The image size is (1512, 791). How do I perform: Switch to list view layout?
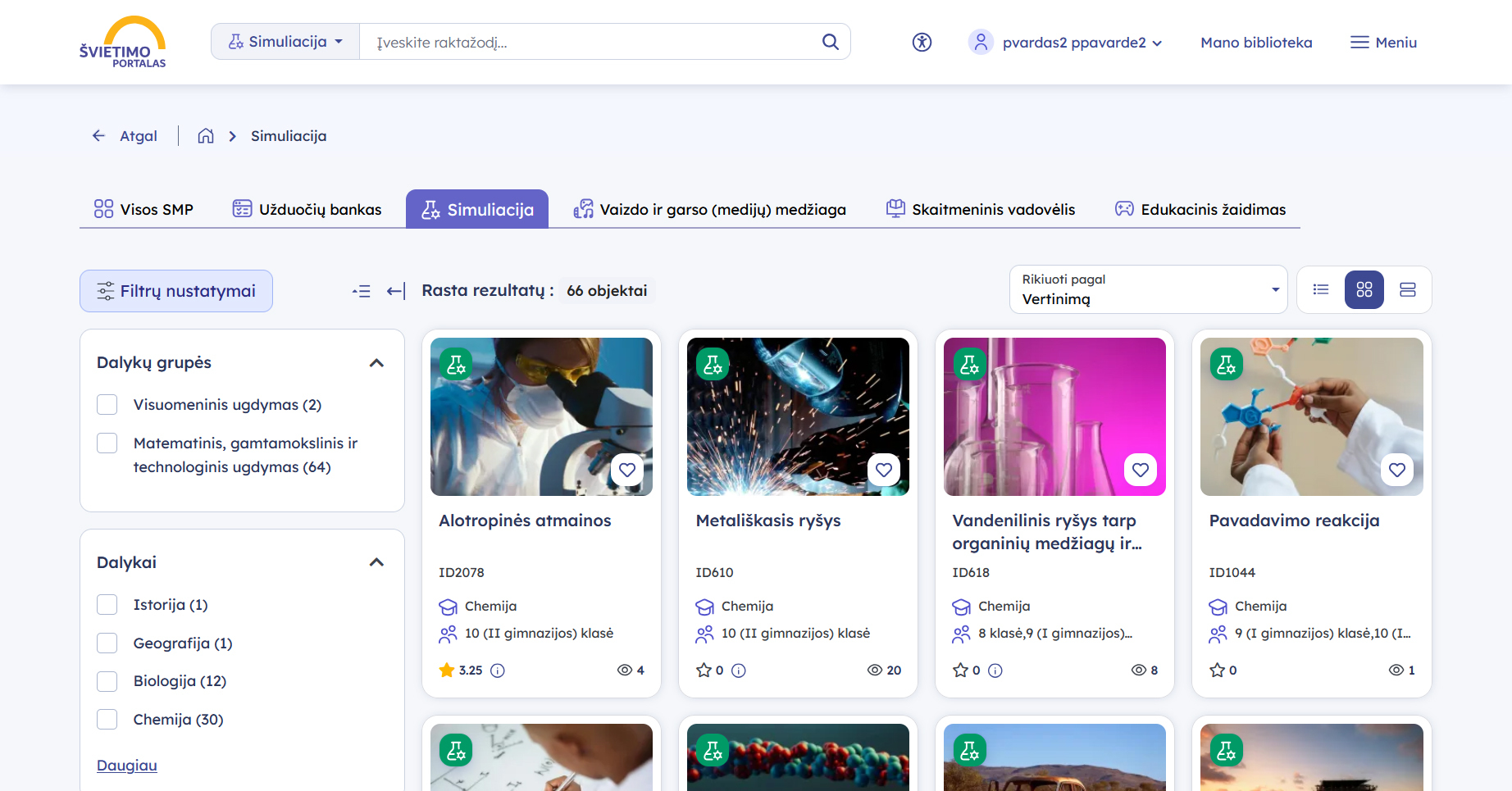click(1321, 290)
